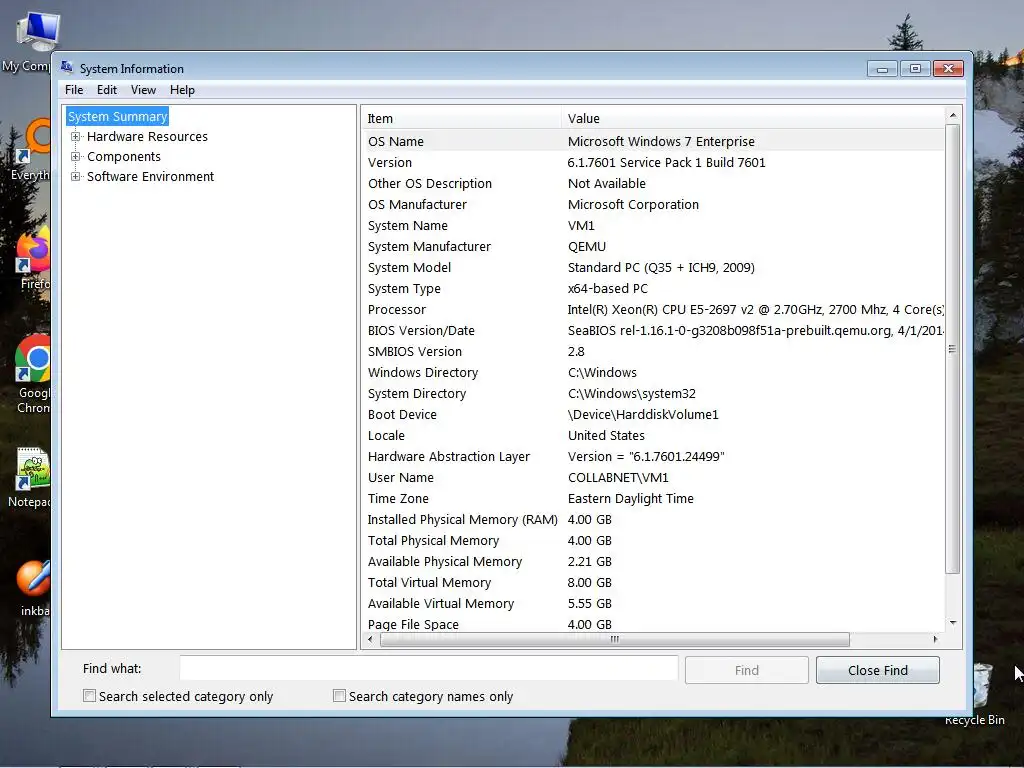Enable Search category names only checkbox
1024x768 pixels.
(339, 696)
